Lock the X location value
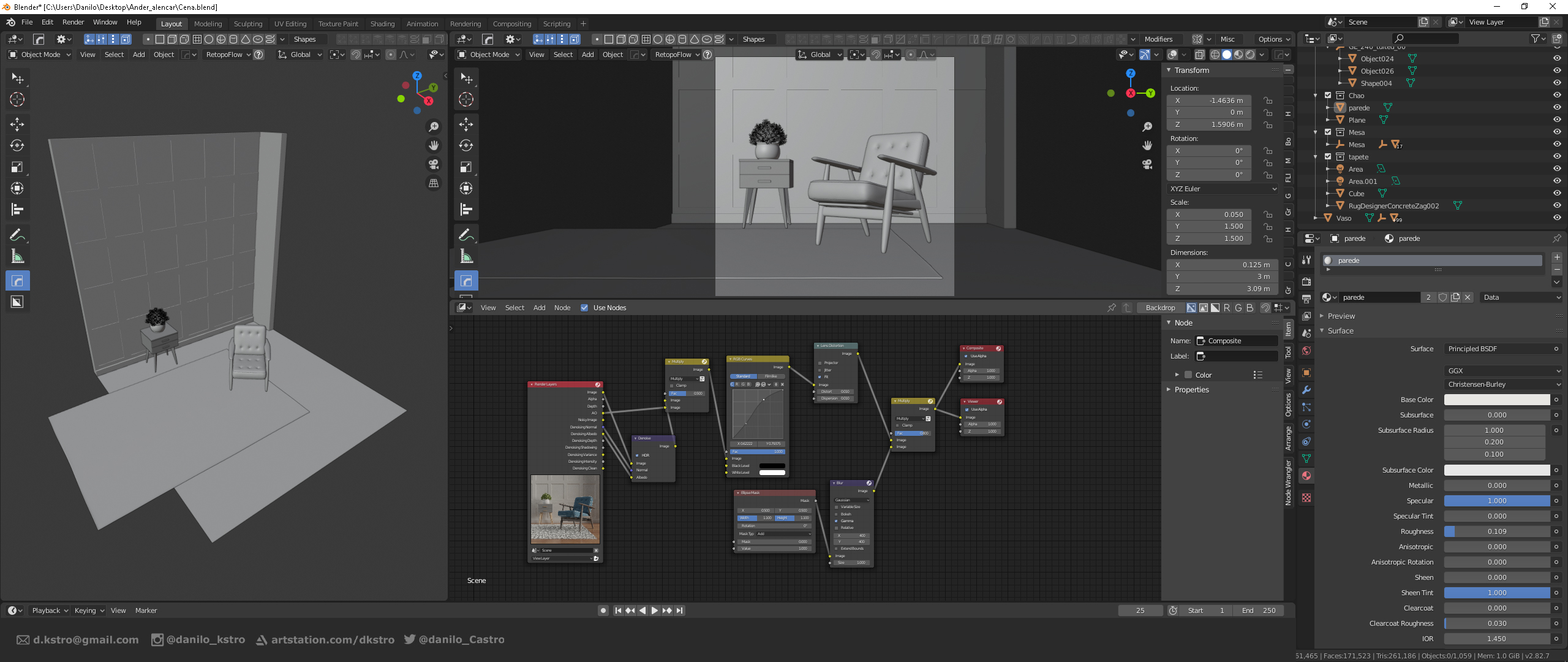Image resolution: width=1568 pixels, height=662 pixels. click(x=1268, y=100)
